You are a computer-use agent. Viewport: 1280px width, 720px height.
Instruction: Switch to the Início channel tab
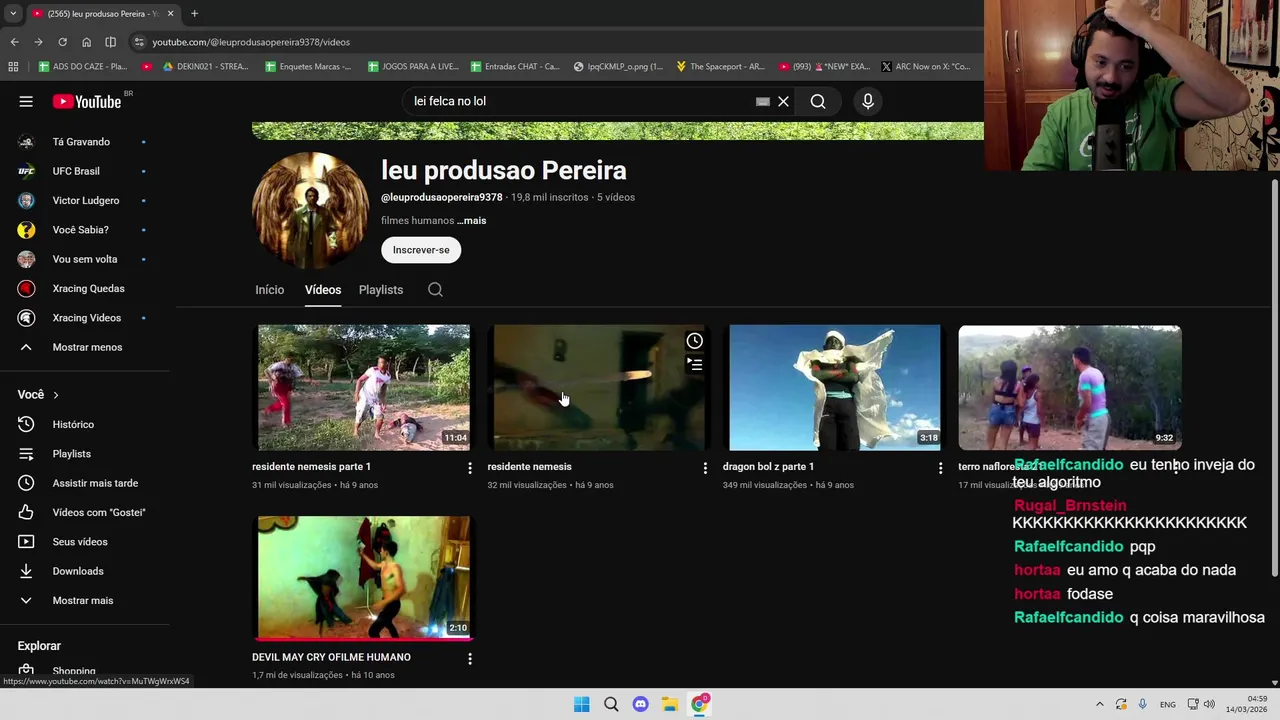tap(269, 290)
